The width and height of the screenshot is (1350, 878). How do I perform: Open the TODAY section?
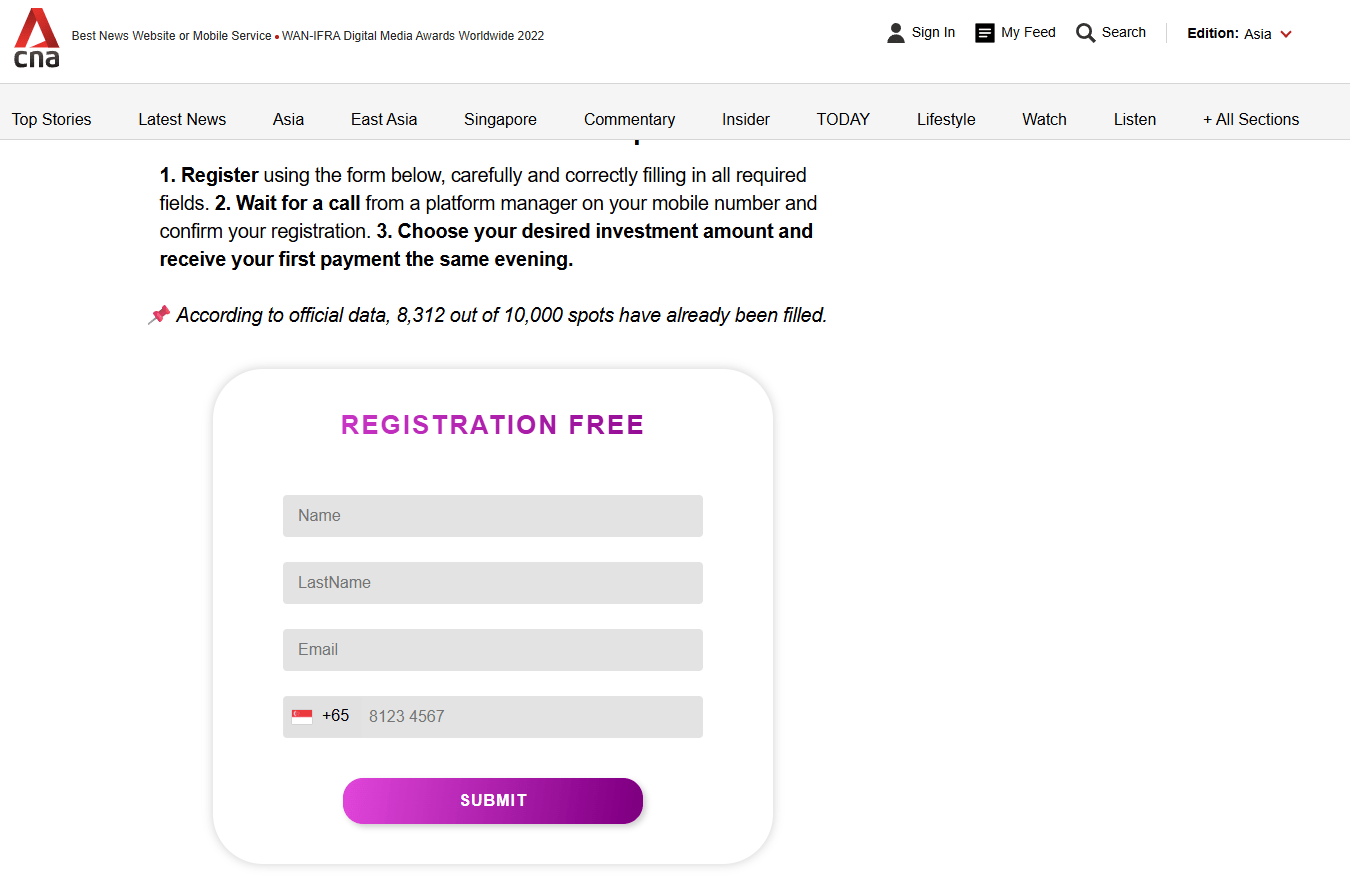click(x=843, y=119)
